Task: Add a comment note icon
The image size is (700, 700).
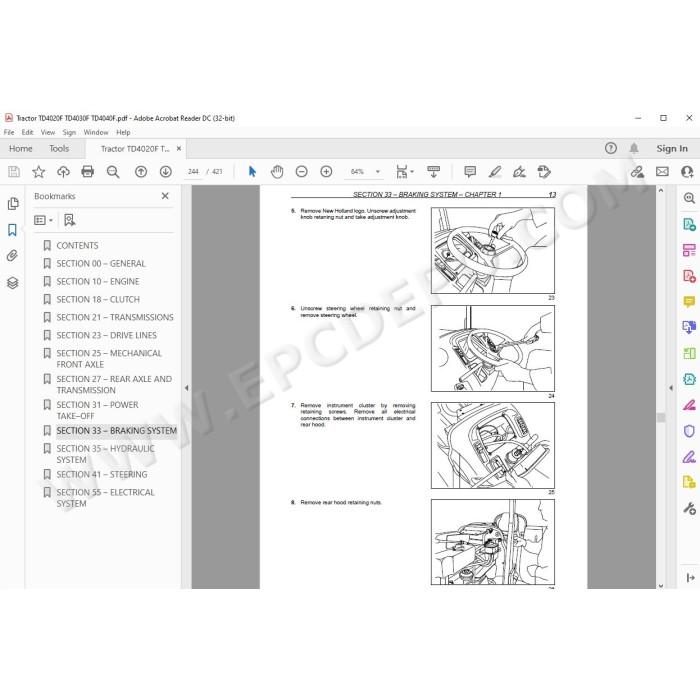Action: pos(470,171)
